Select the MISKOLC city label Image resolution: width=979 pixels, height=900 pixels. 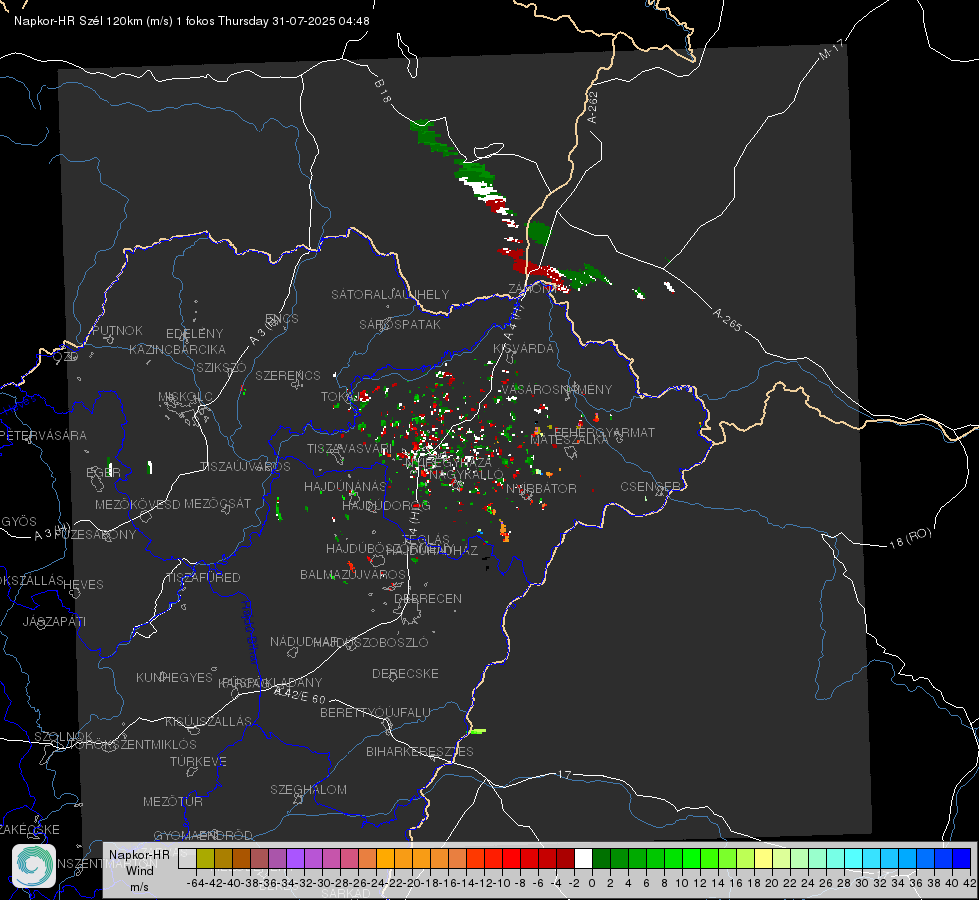[x=185, y=397]
